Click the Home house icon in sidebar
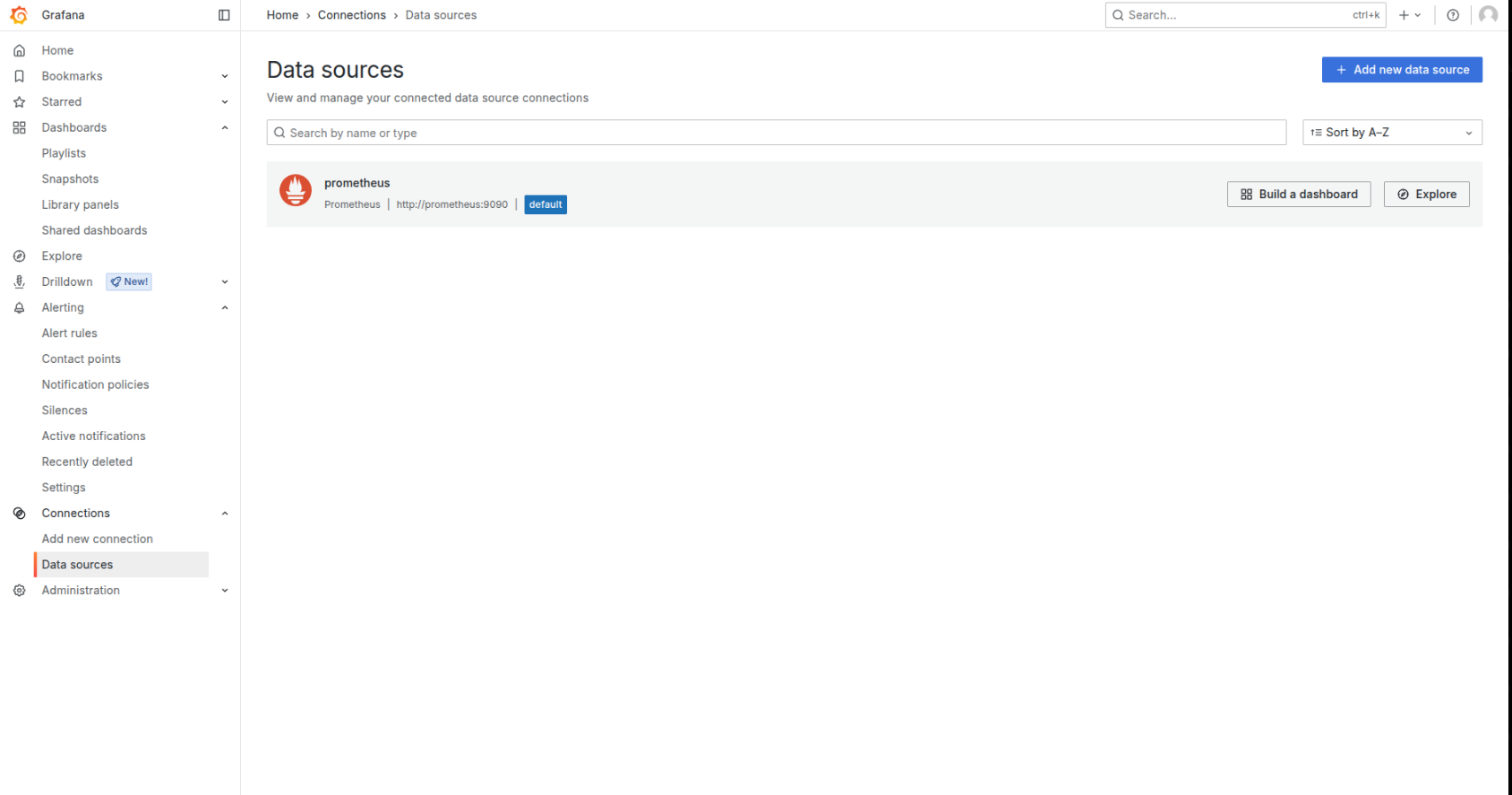 19,50
